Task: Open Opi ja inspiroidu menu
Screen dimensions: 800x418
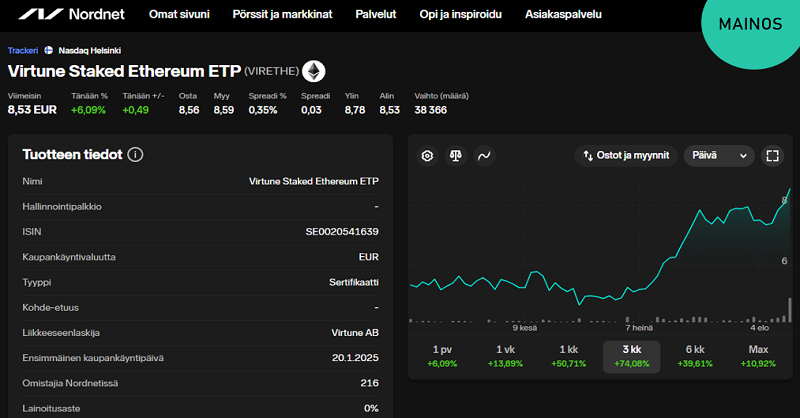Action: point(460,14)
